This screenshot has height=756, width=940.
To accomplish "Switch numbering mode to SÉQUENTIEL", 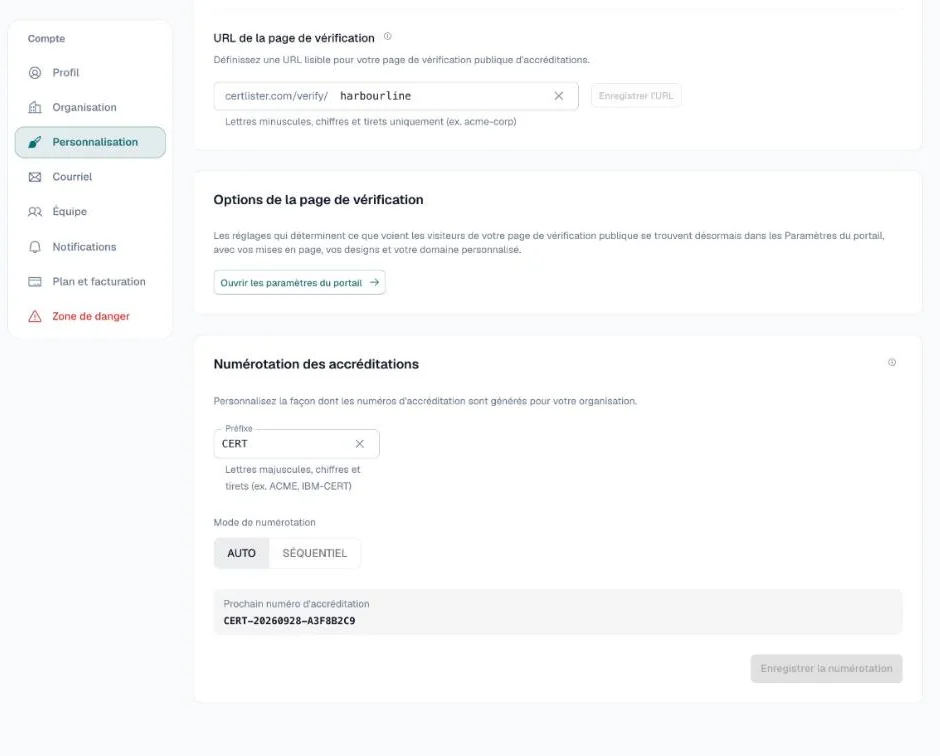I will (x=315, y=553).
